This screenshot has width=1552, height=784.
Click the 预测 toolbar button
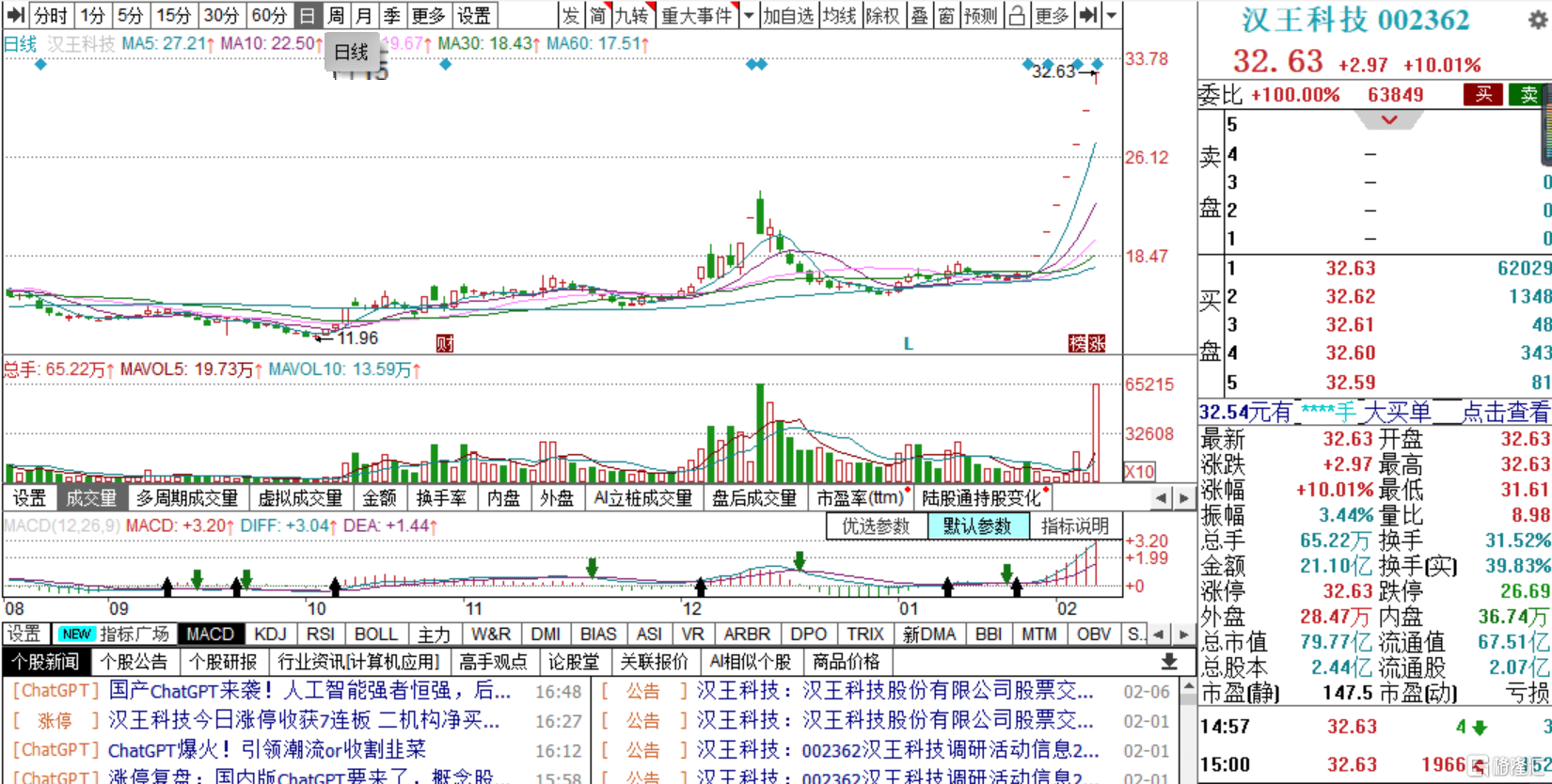click(x=981, y=15)
